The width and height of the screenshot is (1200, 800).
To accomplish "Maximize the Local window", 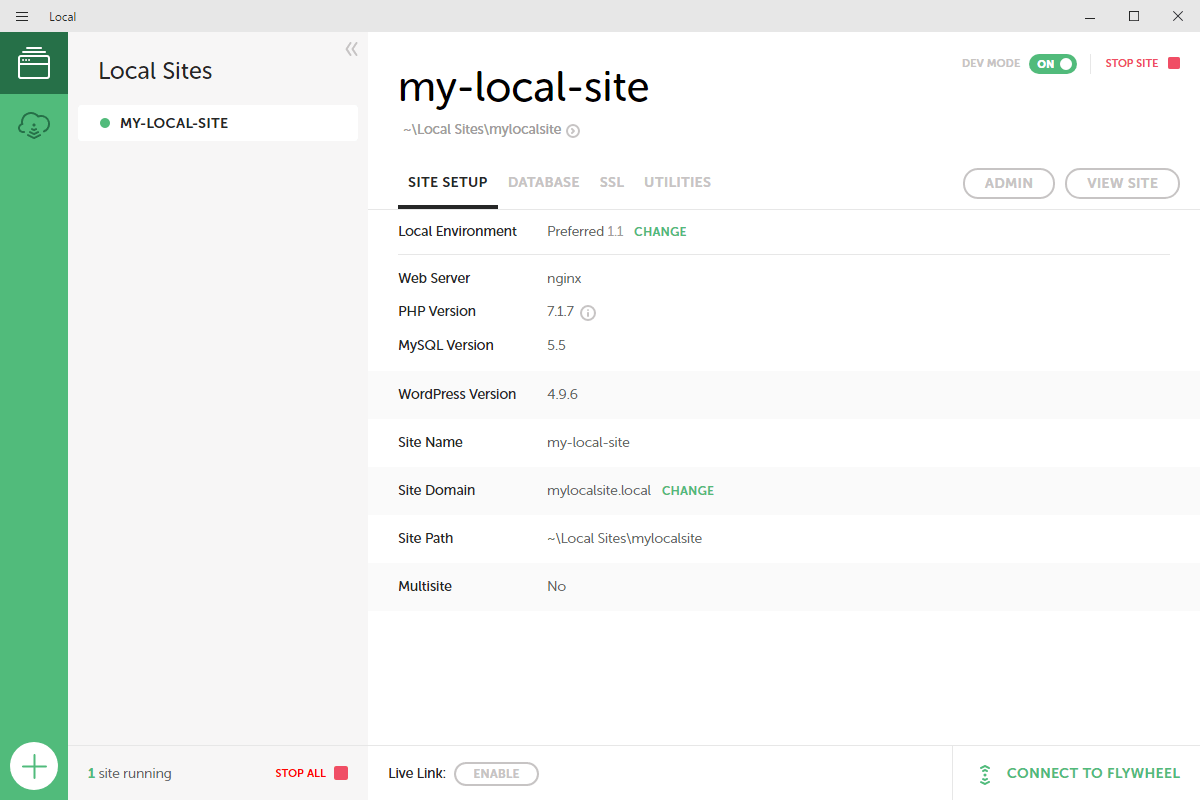I will [x=1134, y=16].
